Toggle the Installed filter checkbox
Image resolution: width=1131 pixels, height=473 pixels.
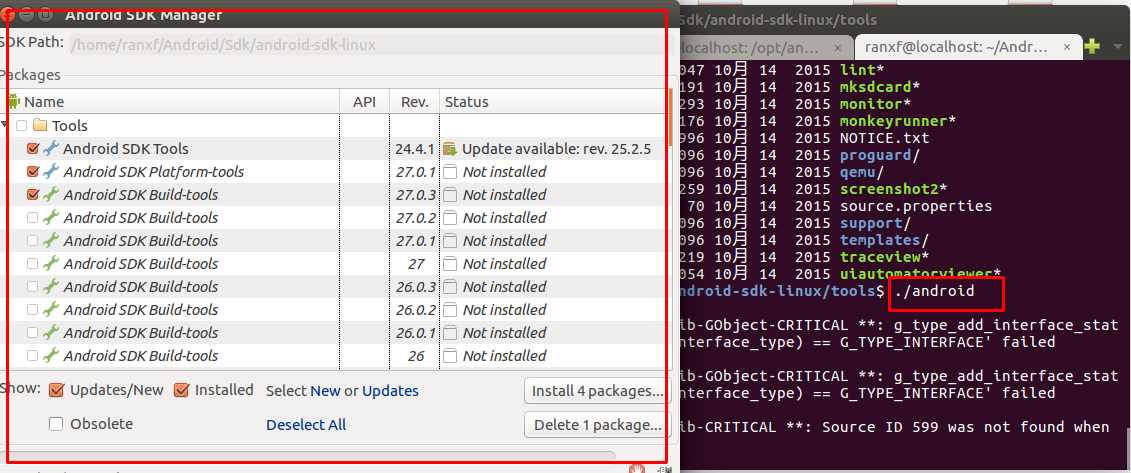[182, 390]
